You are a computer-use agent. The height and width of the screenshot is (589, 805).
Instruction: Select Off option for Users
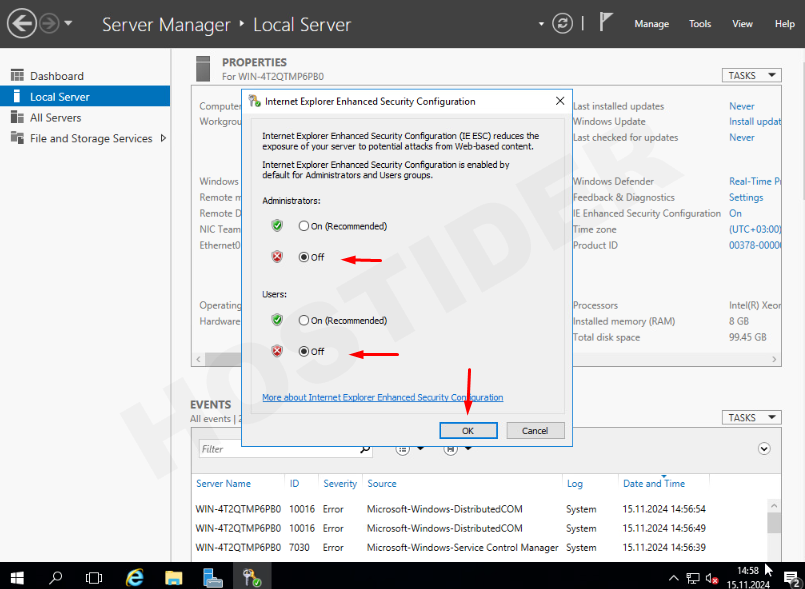tap(304, 351)
